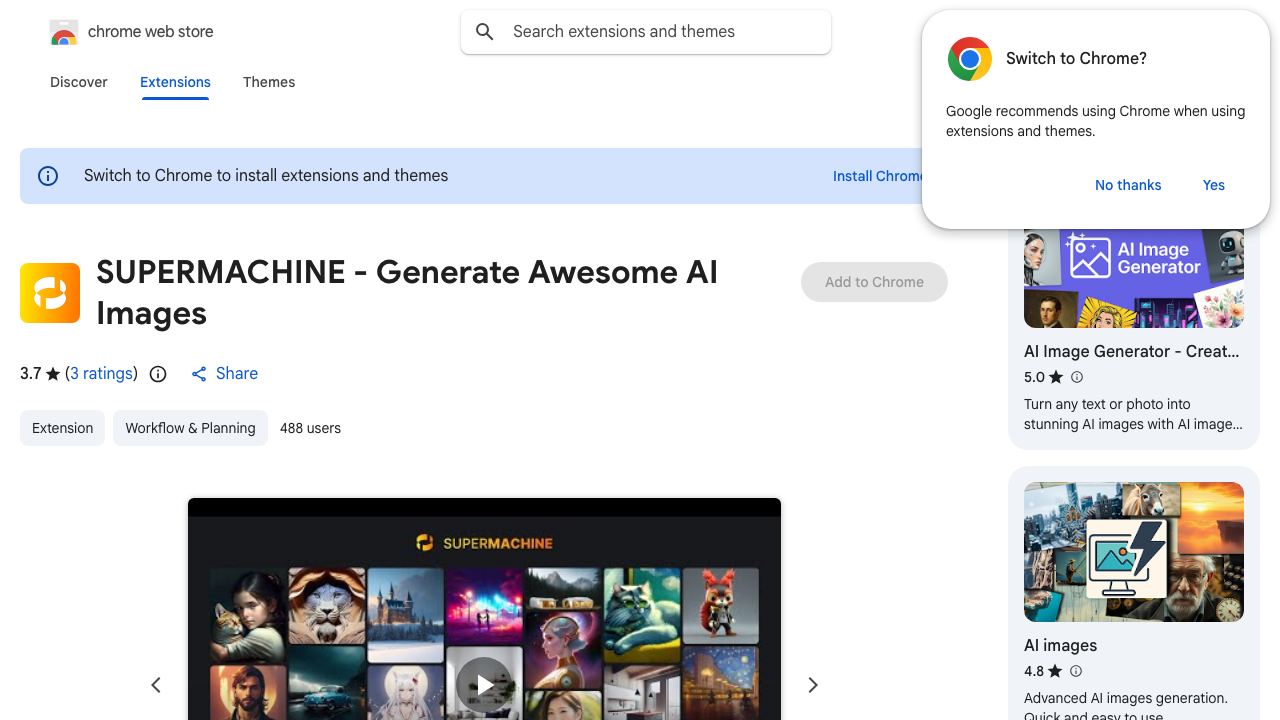Click the SUPERMACHINE - Generate Awesome AI Images heading
This screenshot has height=720, width=1280.
coord(407,293)
